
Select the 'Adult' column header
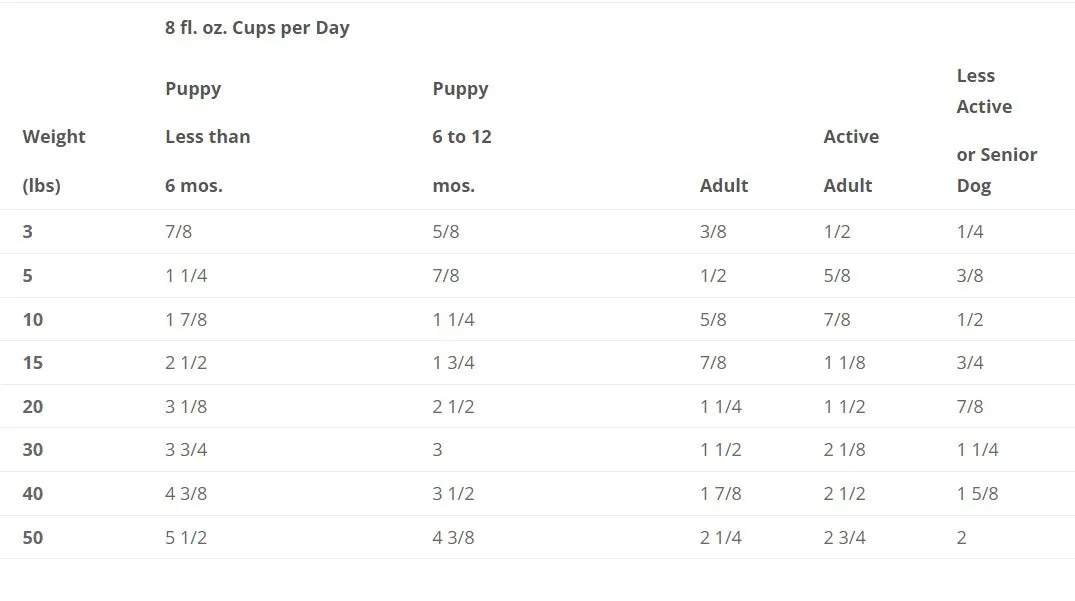[724, 186]
